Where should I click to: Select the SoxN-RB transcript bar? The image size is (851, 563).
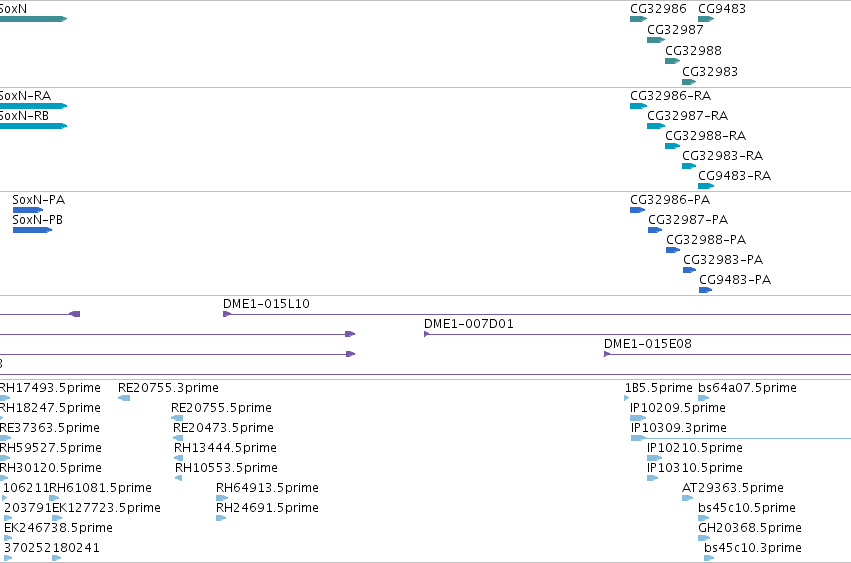tap(33, 126)
